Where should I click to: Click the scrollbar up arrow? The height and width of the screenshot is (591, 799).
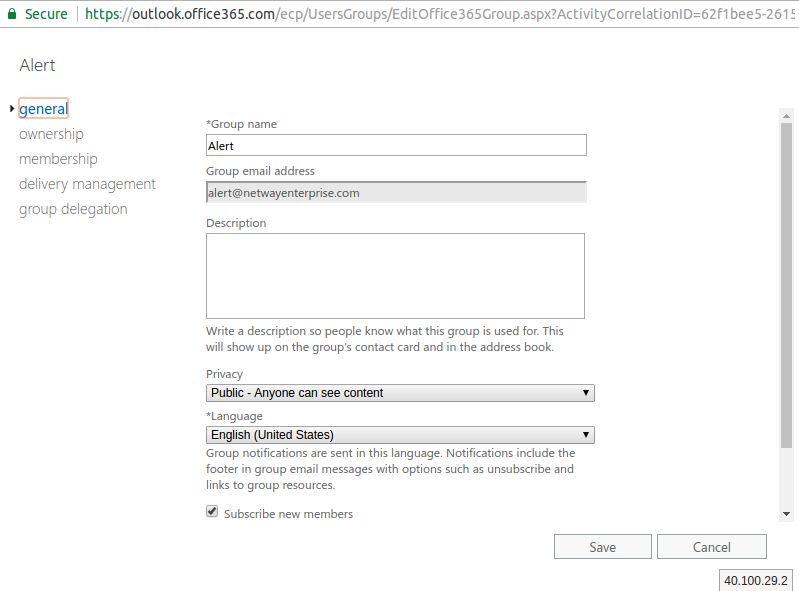point(786,115)
